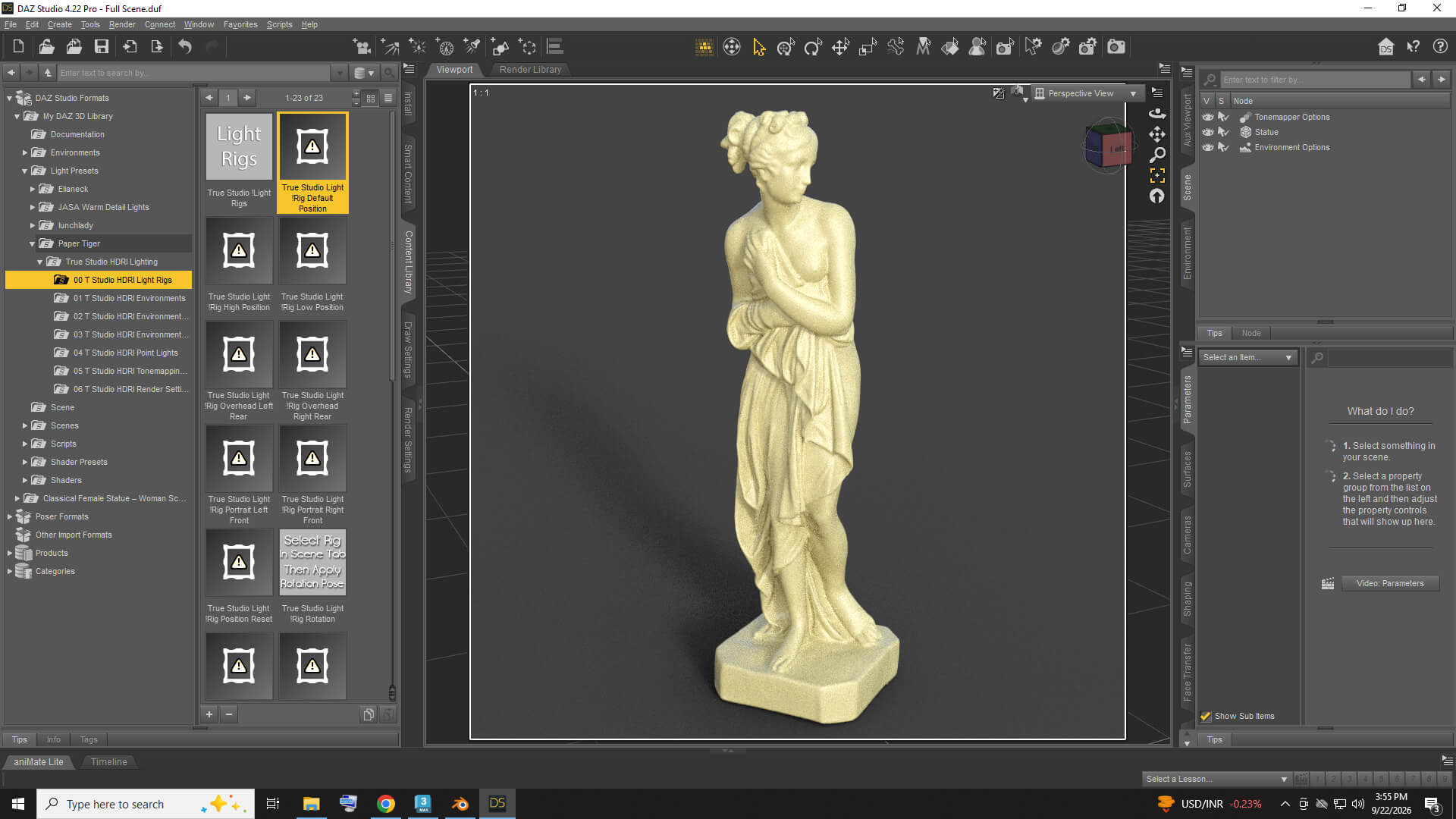Select the Scale tool
This screenshot has width=1456, height=819.
[868, 47]
